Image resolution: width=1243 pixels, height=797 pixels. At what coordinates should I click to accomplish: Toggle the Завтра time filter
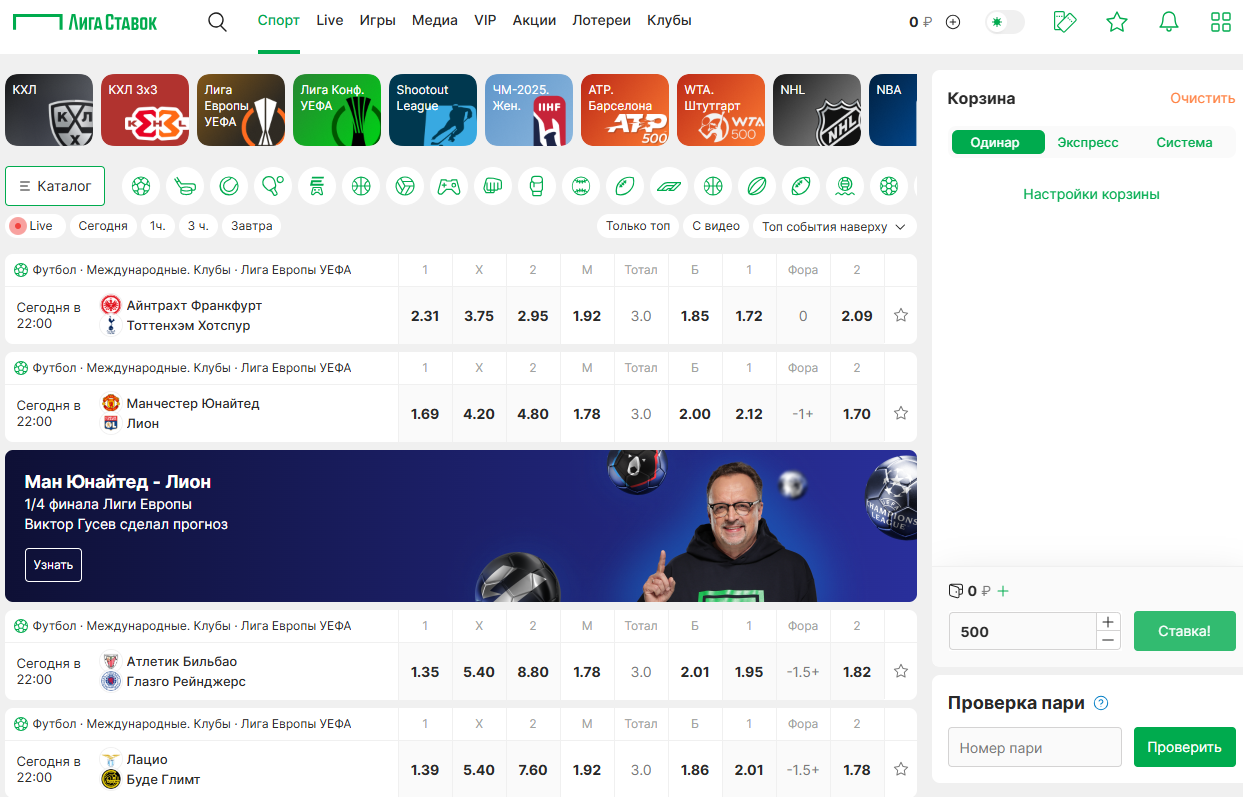(252, 226)
